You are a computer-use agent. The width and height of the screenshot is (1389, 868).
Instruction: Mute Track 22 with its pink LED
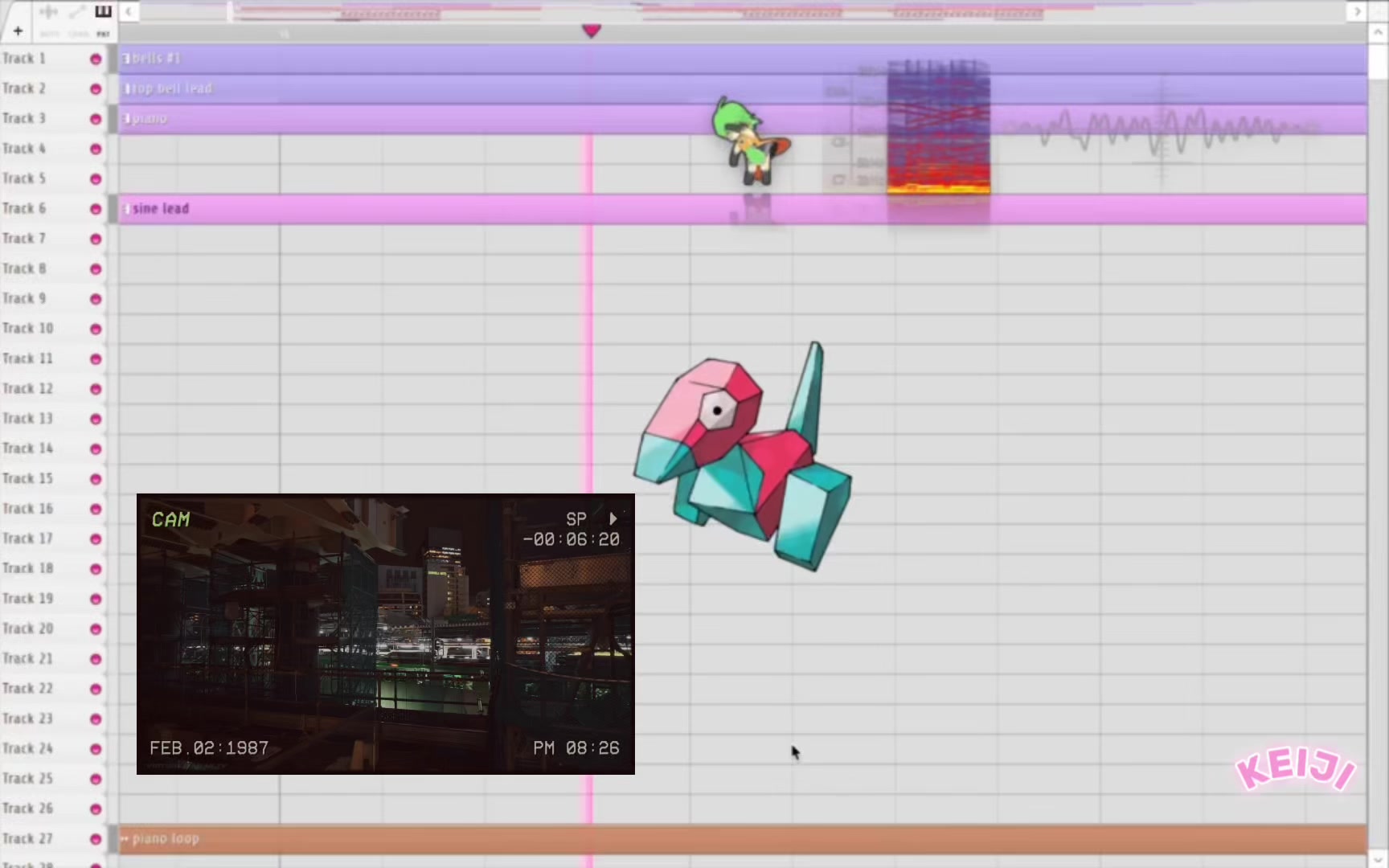(96, 689)
